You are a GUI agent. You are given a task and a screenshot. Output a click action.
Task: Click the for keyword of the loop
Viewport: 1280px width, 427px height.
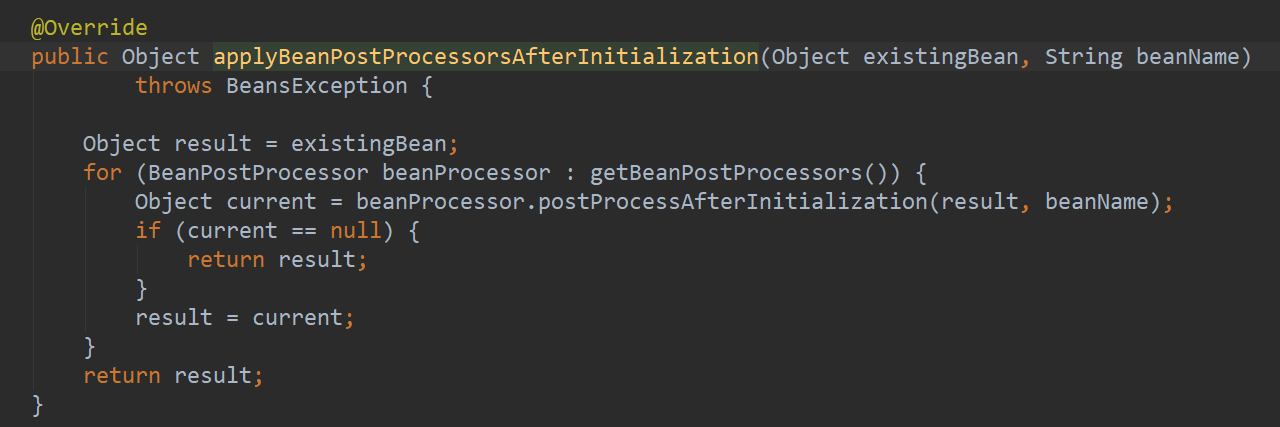coord(102,173)
